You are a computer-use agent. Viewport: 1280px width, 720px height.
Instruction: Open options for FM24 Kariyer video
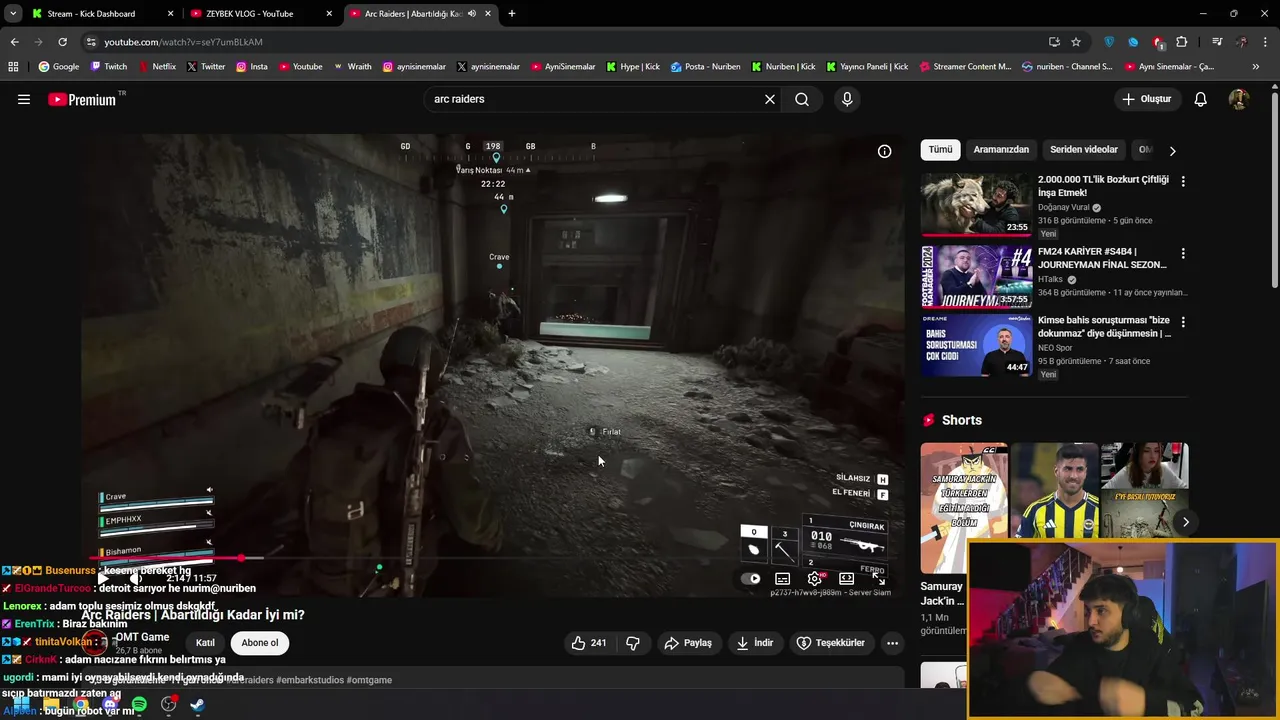(x=1183, y=253)
